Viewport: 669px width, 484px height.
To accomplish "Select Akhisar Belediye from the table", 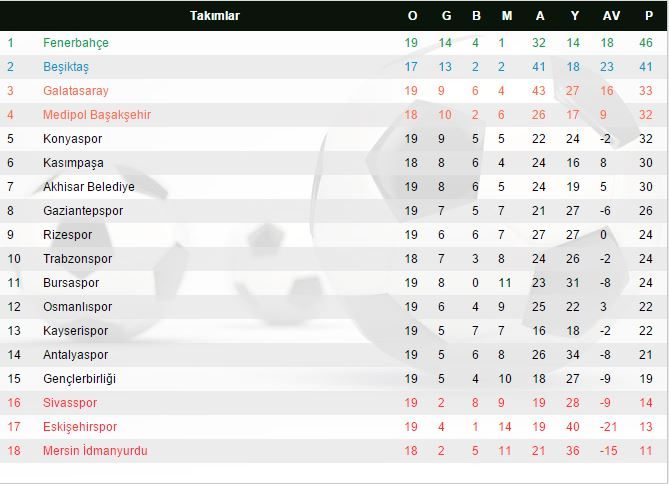I will click(x=89, y=187).
